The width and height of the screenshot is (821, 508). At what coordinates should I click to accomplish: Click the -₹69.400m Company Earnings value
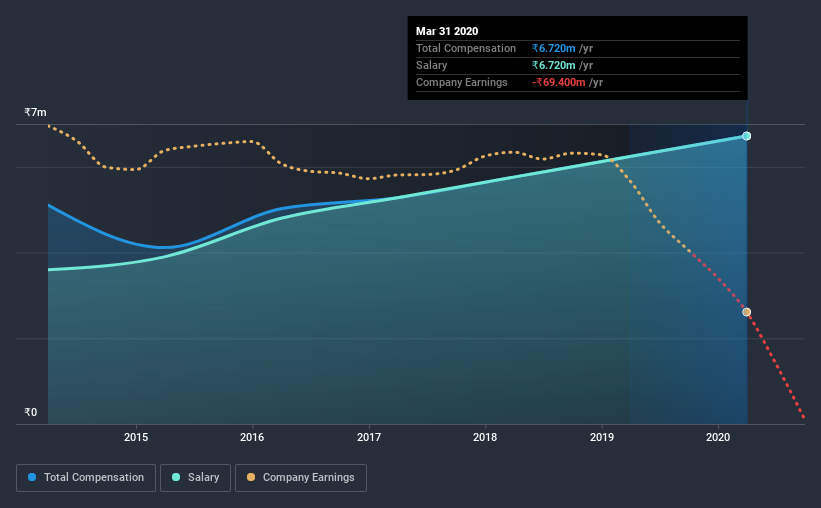[x=559, y=82]
